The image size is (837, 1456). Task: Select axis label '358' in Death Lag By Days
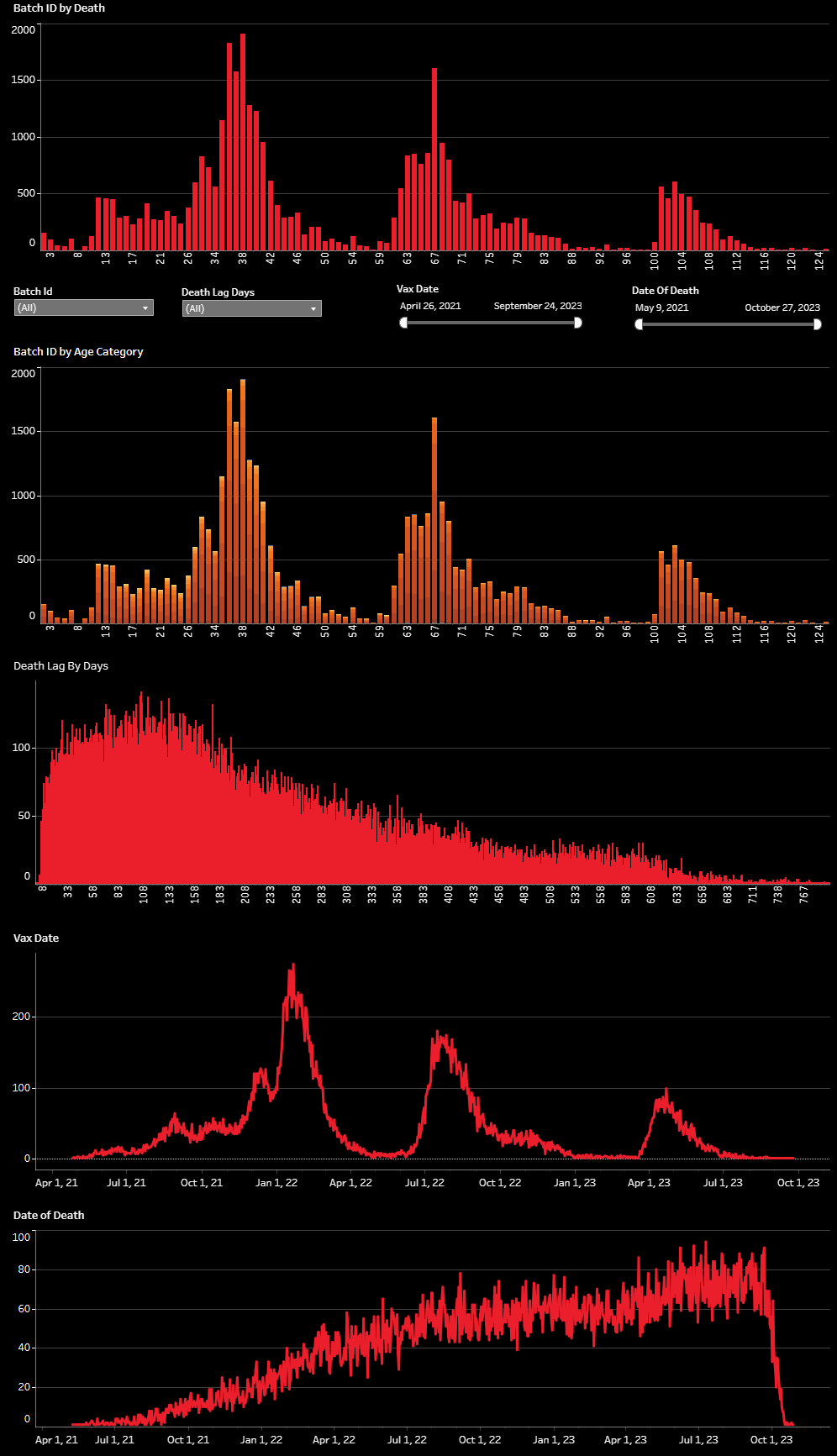pos(397,894)
